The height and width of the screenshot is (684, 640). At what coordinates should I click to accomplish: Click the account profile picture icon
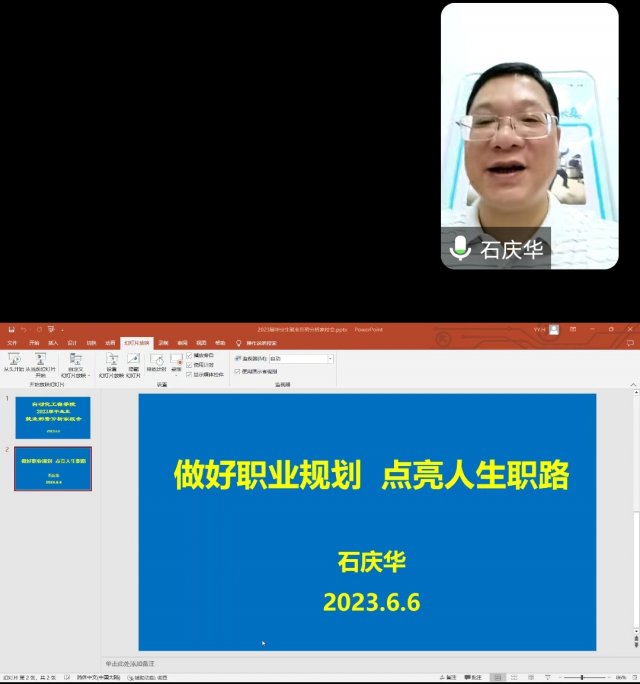(x=554, y=329)
